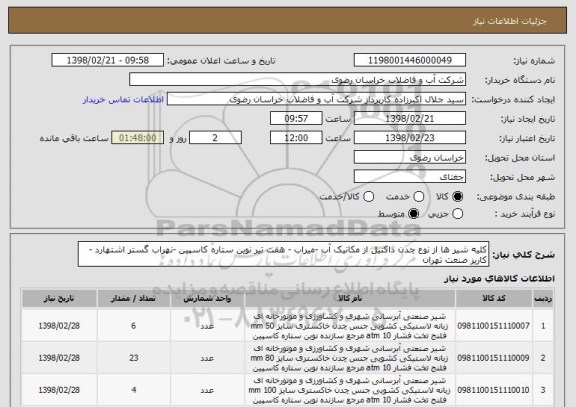576x407 pixels.
Task: Click the unit عدد in row 3
Action: coord(207,390)
